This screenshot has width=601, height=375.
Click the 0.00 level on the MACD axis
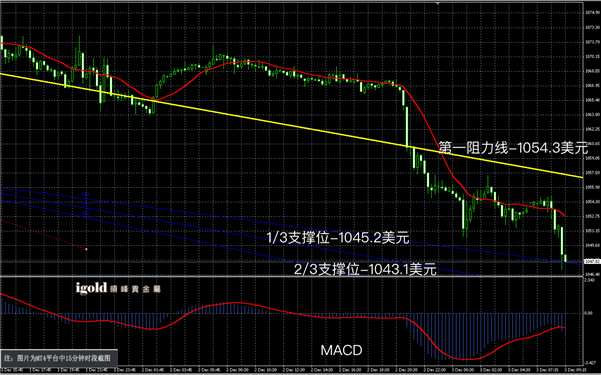coord(589,313)
